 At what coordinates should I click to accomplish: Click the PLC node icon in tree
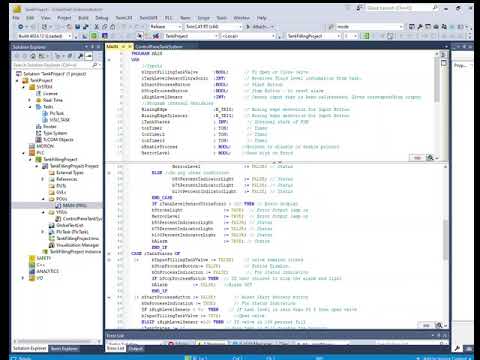point(32,153)
